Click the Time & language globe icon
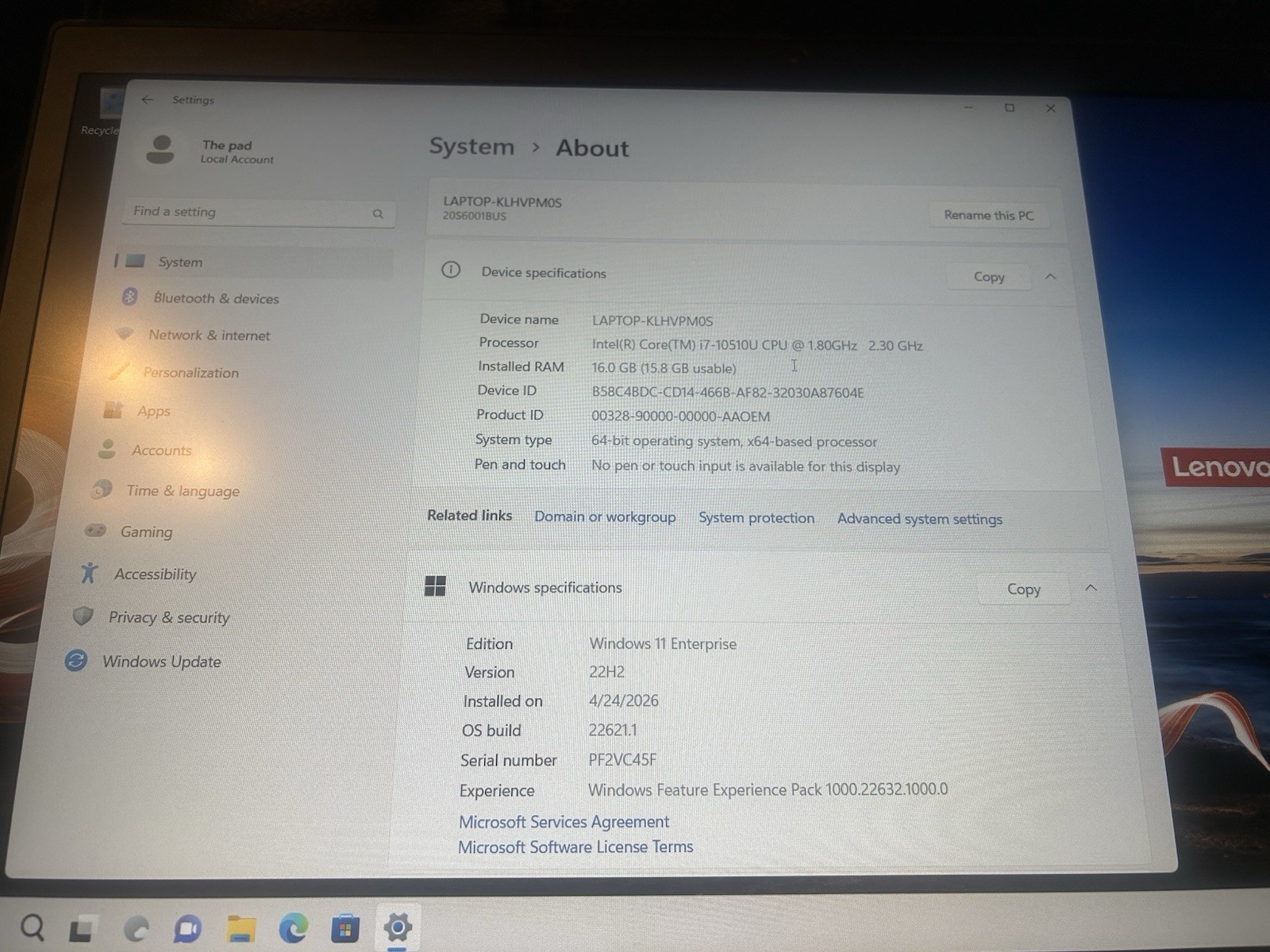Screen dimensions: 1270x952 pyautogui.click(x=102, y=489)
